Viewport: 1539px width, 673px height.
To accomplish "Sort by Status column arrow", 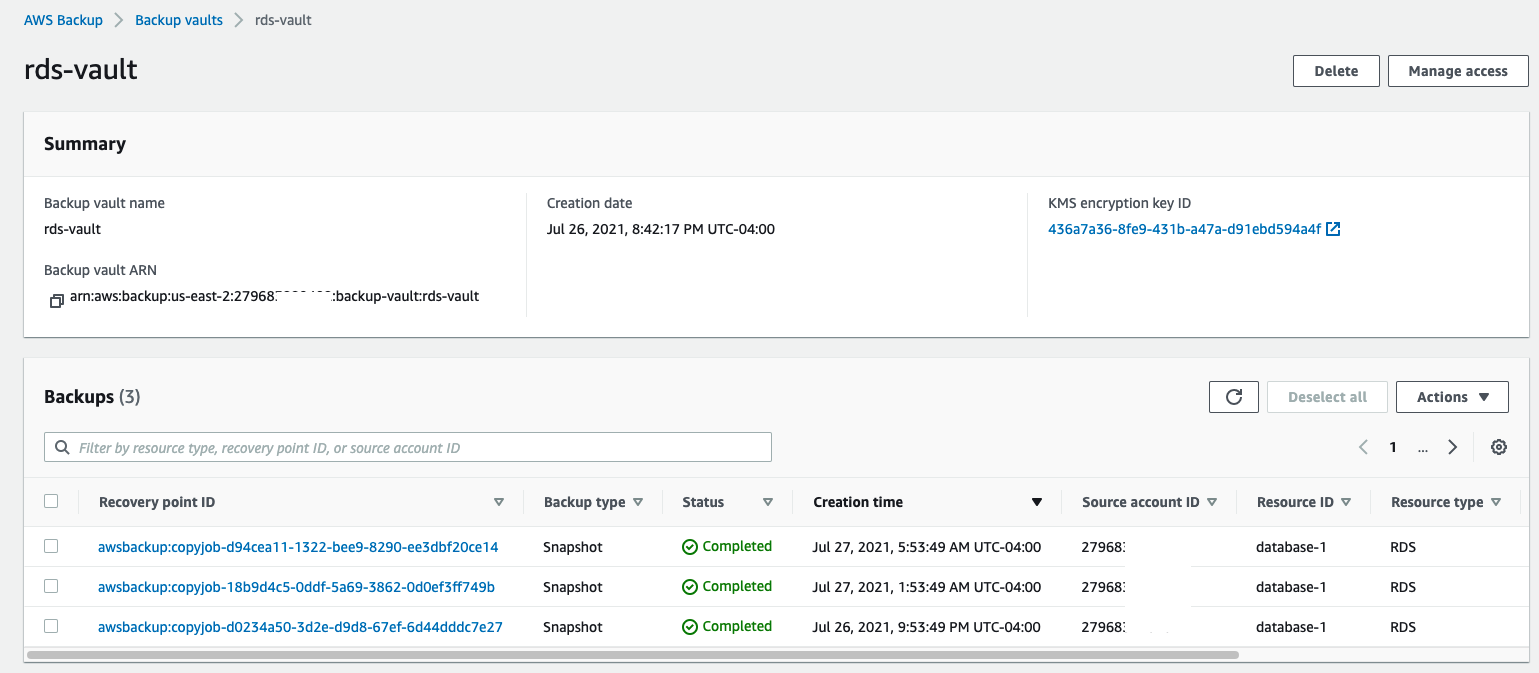I will [x=768, y=502].
